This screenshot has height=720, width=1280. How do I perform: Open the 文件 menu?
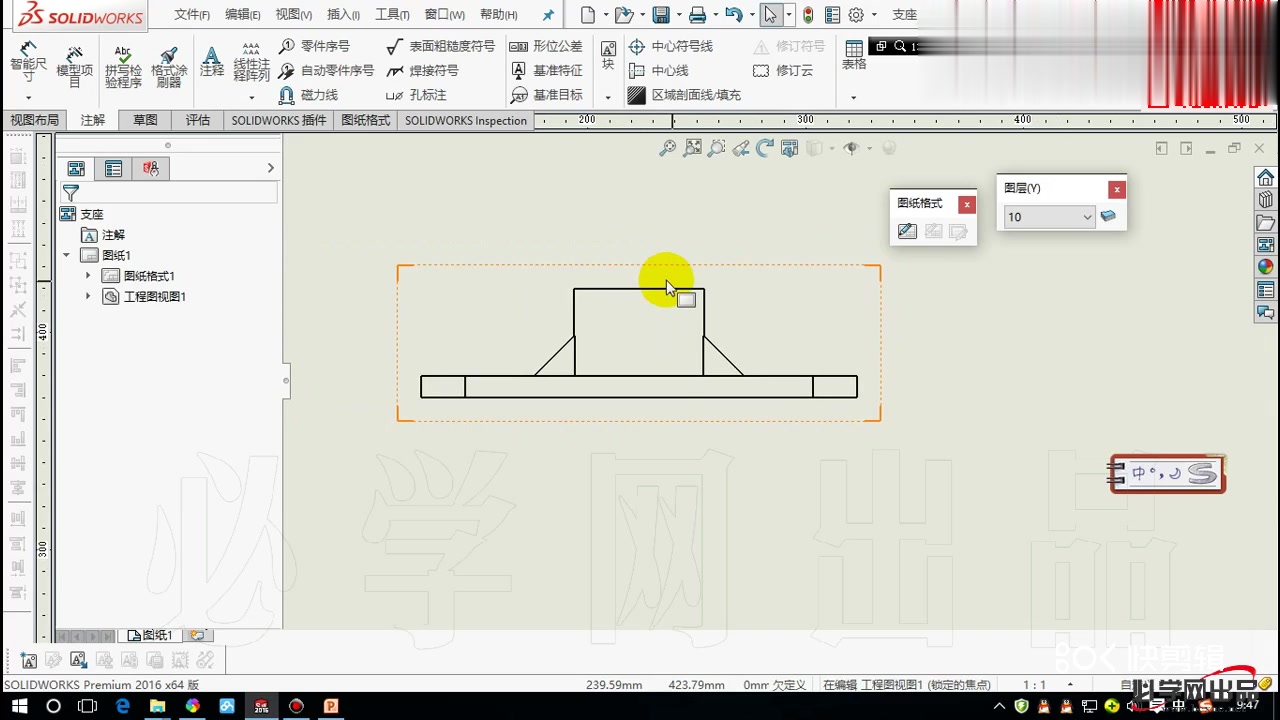192,15
